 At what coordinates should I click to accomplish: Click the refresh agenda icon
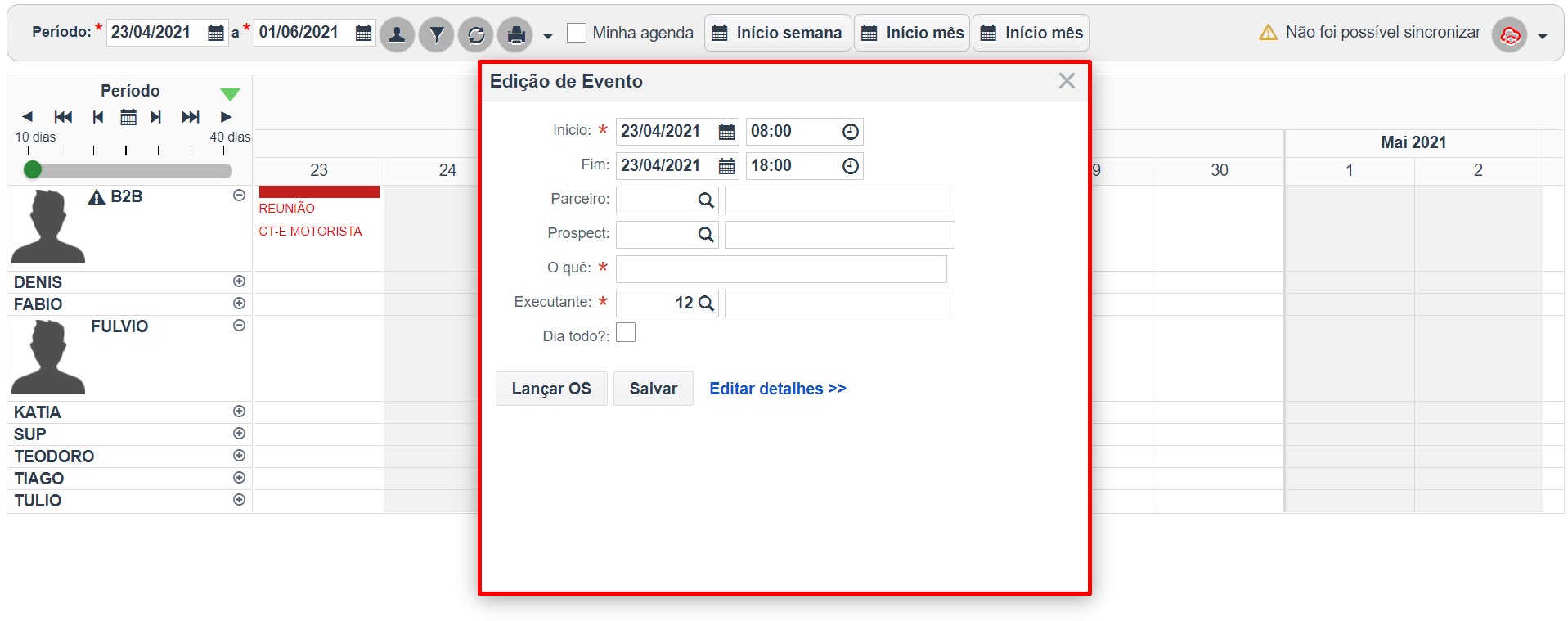coord(476,35)
